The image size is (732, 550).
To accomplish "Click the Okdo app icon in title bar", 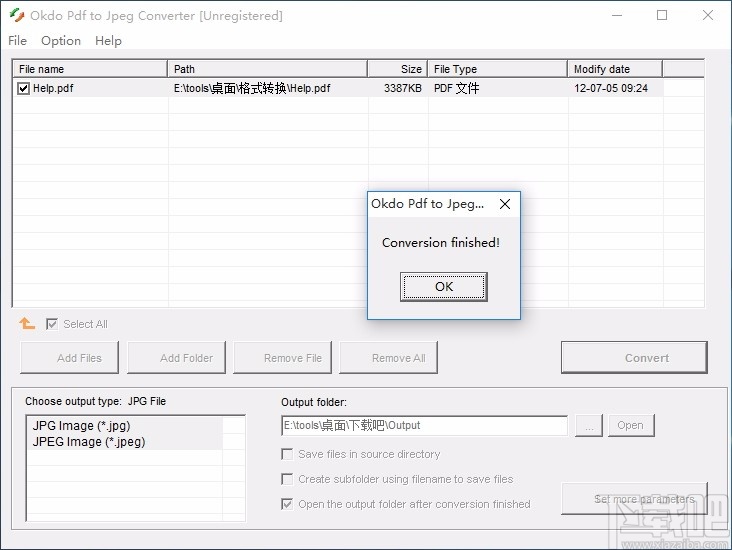I will click(x=16, y=15).
